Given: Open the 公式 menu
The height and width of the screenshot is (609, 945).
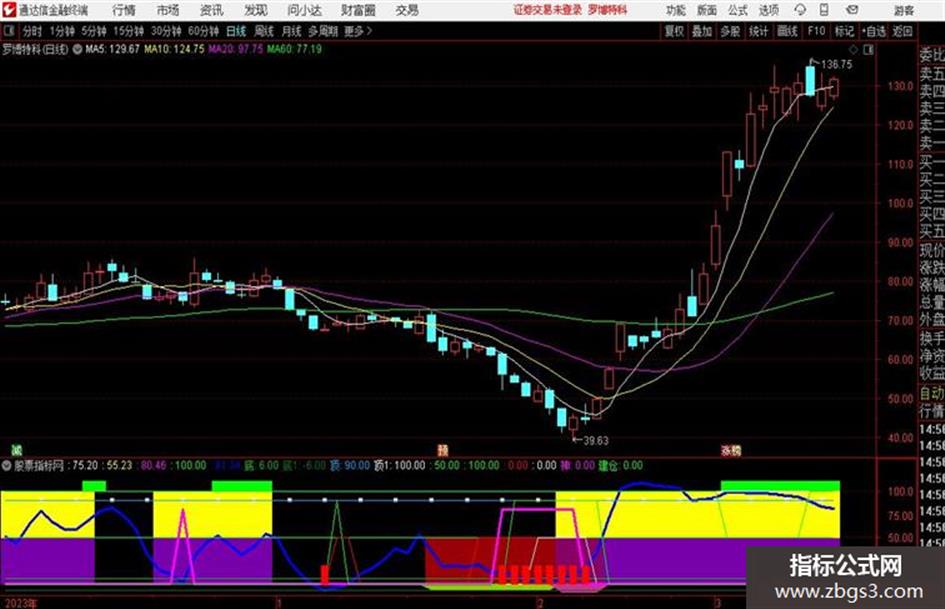Looking at the screenshot, I should tap(738, 10).
